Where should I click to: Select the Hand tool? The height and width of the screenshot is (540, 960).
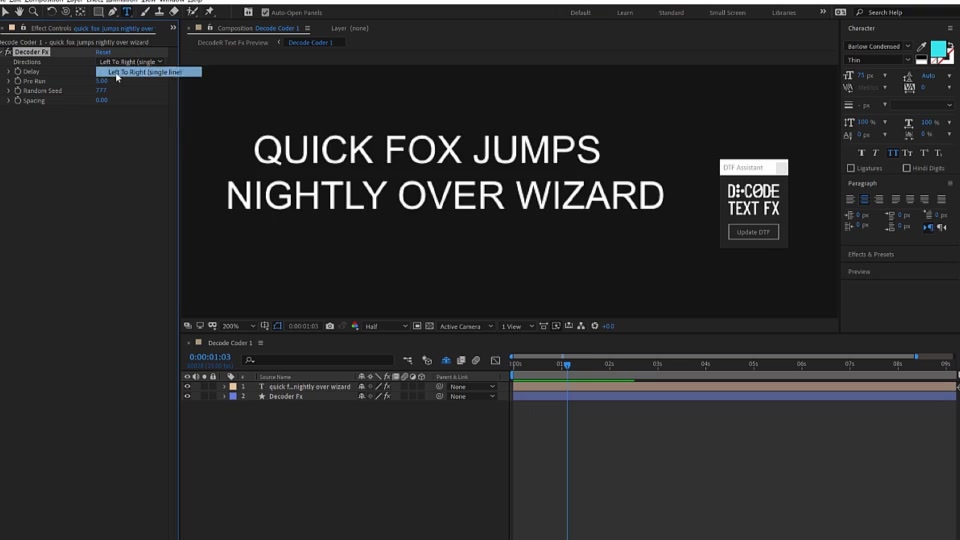(19, 12)
